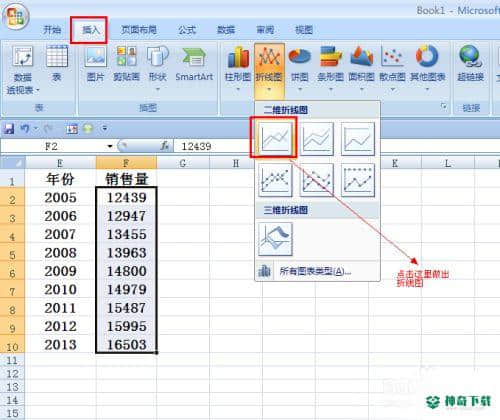Insert a column chart (柱形图)
This screenshot has width=500, height=420.
point(238,68)
